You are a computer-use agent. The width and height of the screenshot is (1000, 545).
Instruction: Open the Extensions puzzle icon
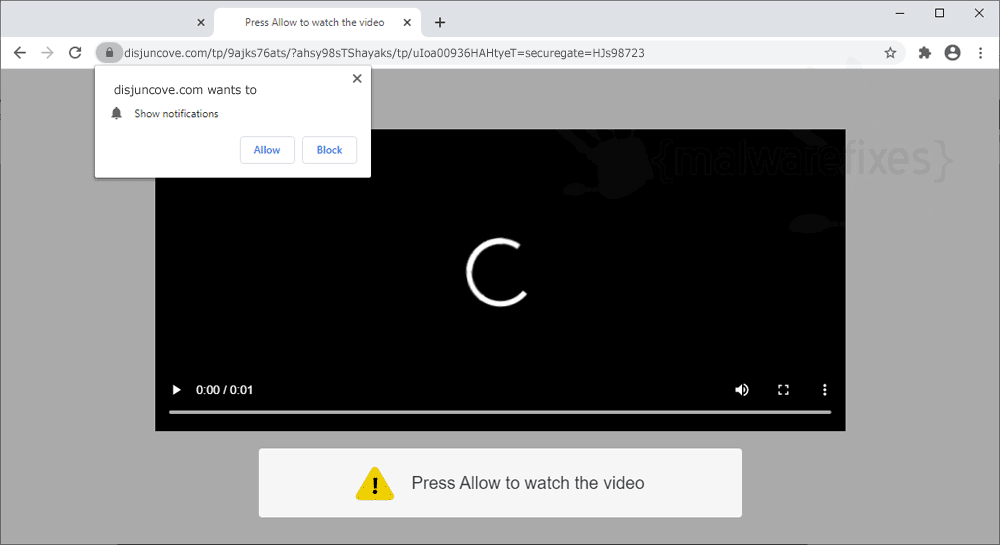click(x=925, y=53)
